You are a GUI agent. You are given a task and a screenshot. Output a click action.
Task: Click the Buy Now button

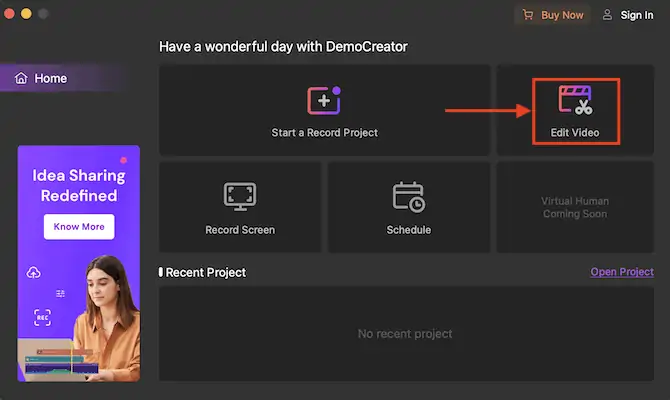[x=552, y=15]
